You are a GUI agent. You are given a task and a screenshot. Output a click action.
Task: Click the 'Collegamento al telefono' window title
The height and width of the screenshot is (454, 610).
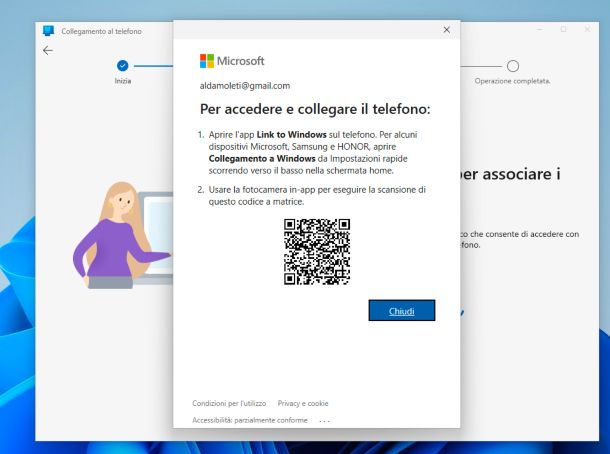click(102, 32)
